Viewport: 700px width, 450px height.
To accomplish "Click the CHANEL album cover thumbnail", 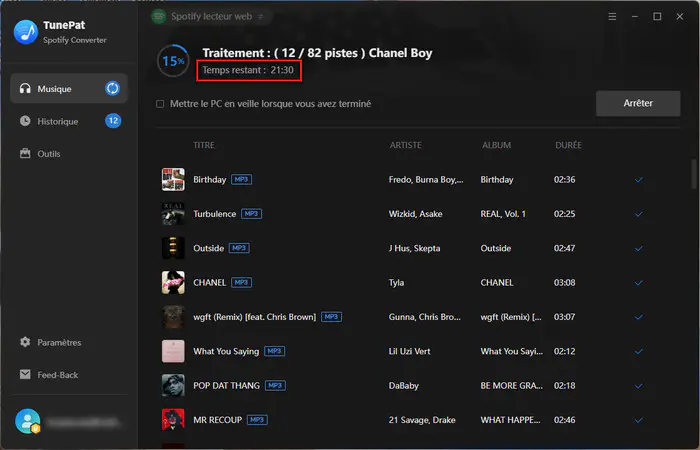I will 173,283.
